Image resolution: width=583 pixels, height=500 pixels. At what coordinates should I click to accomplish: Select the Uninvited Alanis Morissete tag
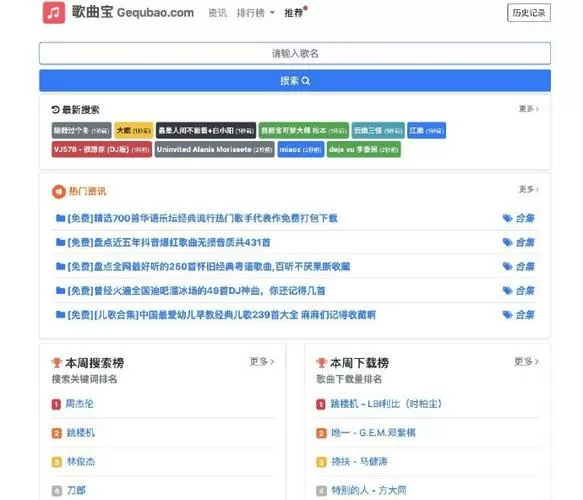(x=215, y=149)
